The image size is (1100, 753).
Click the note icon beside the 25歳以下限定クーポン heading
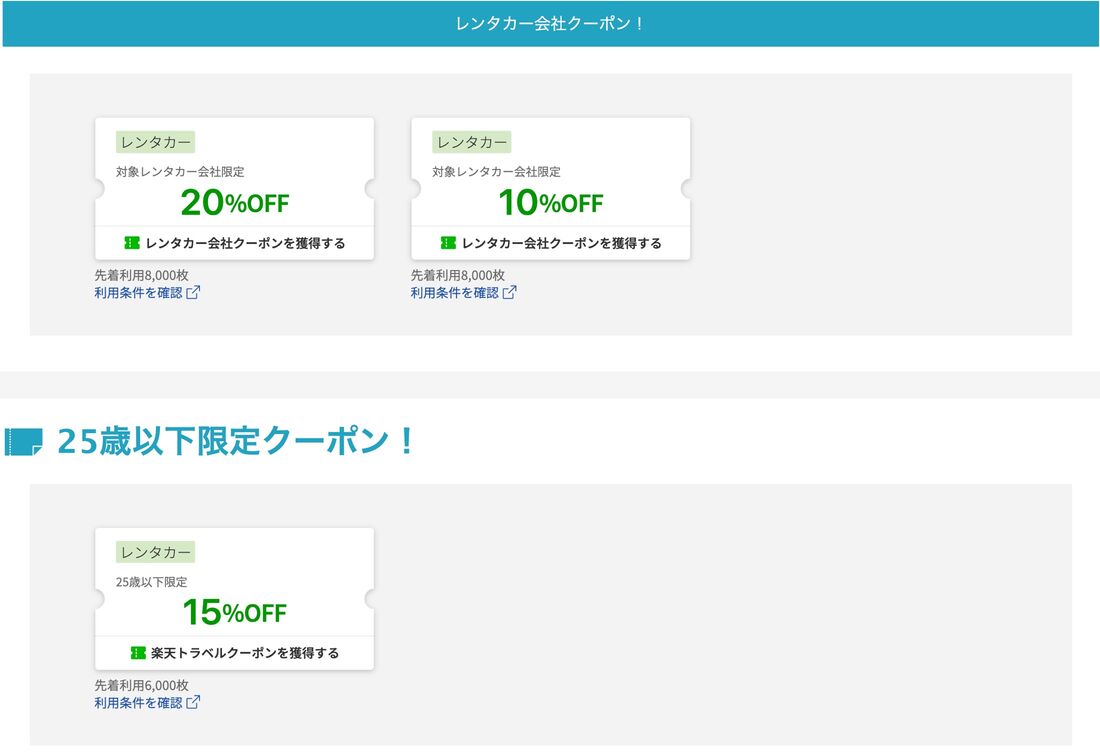coord(24,441)
